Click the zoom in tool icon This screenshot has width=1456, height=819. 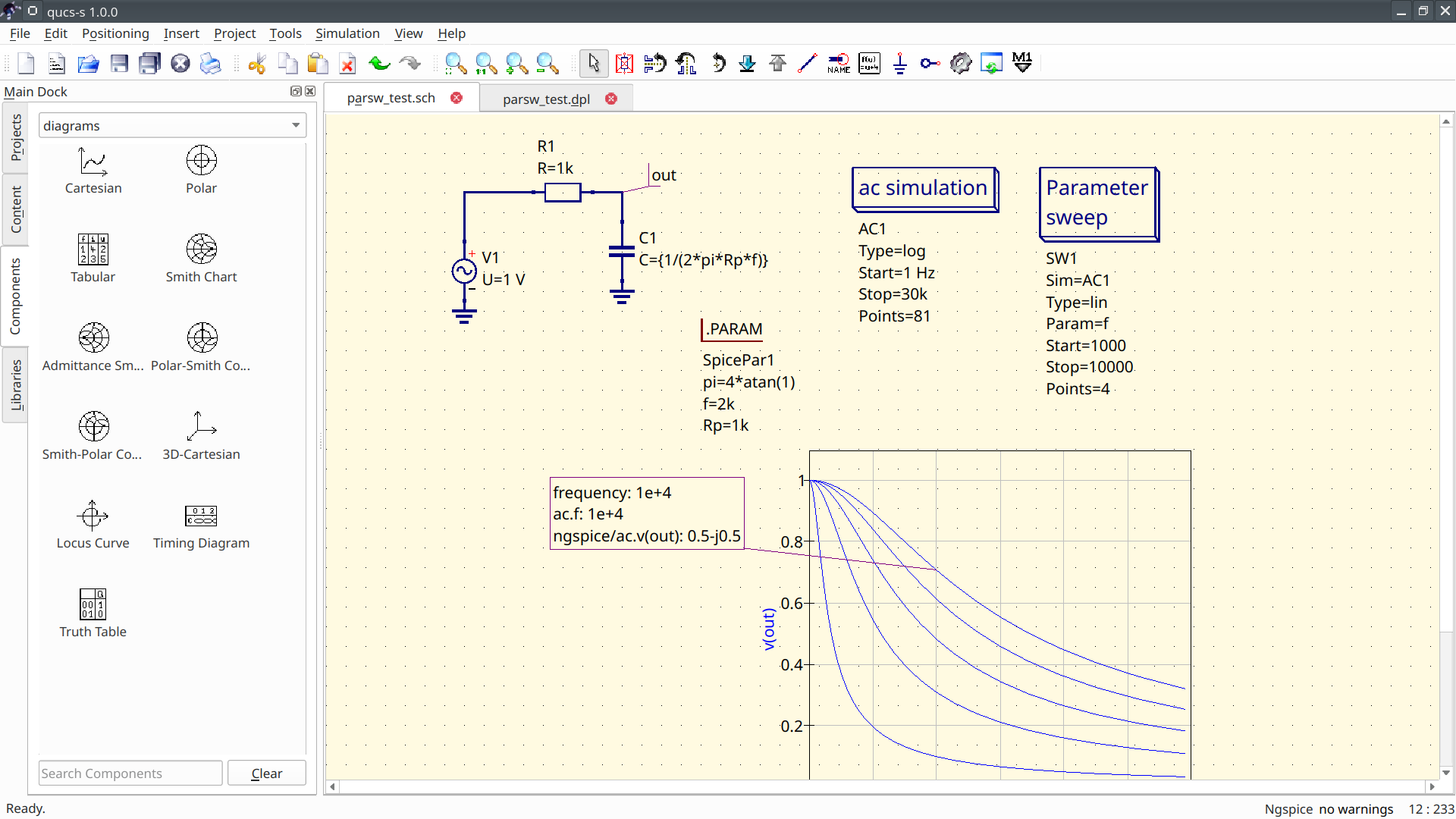tap(516, 63)
